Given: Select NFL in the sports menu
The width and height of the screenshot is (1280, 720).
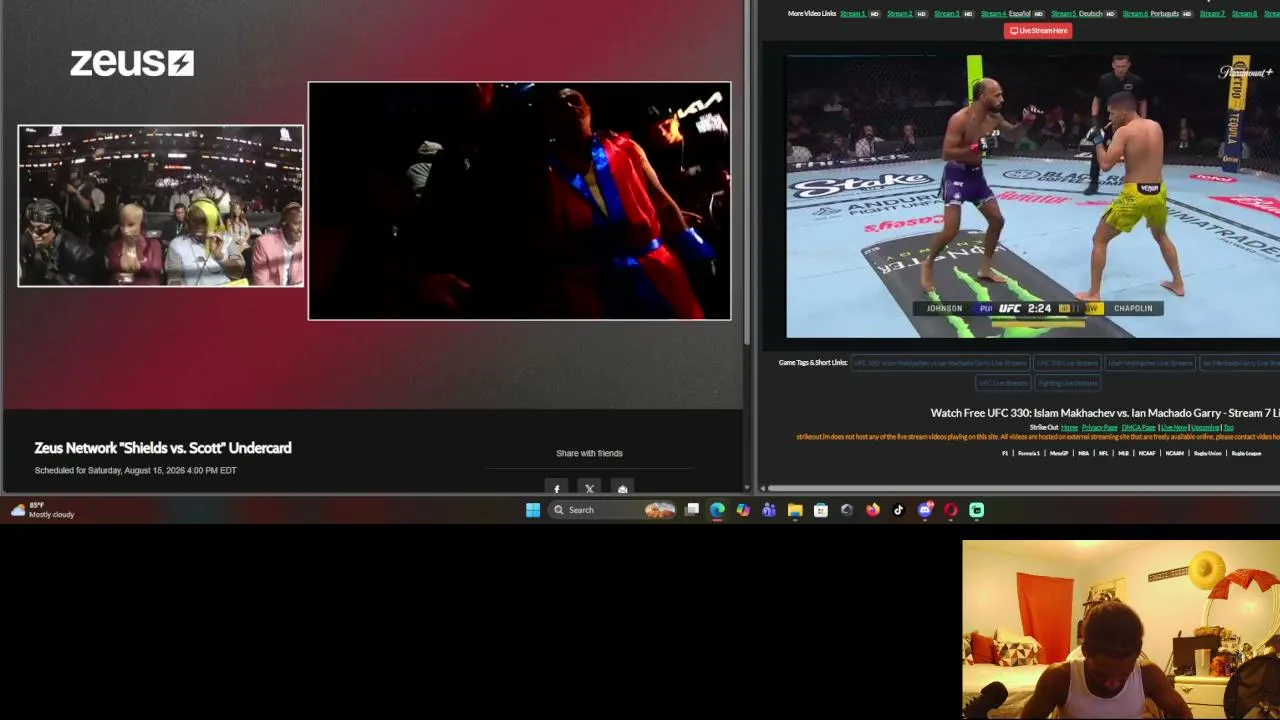Looking at the screenshot, I should click(x=1104, y=454).
